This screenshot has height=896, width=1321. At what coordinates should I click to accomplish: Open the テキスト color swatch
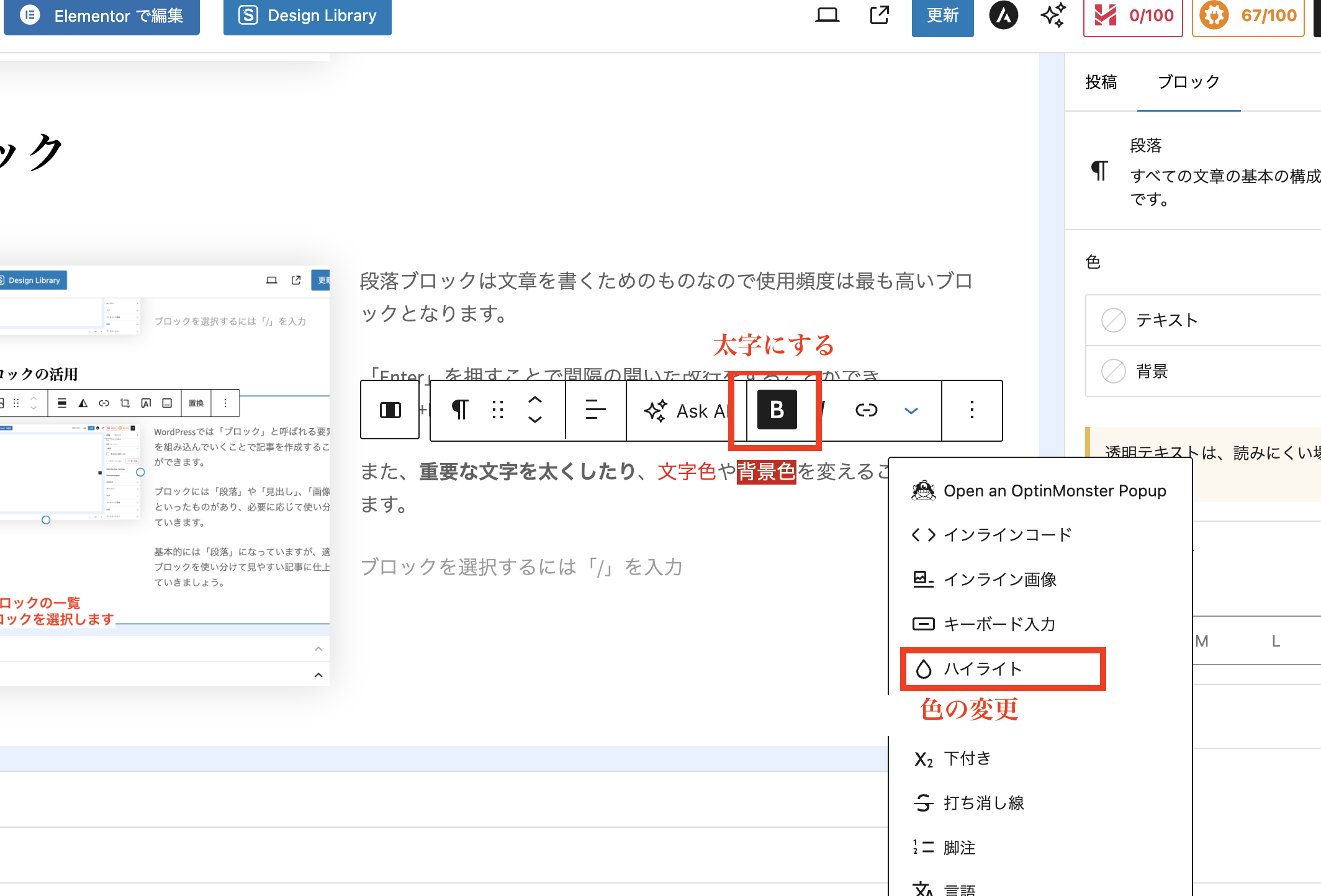click(x=1114, y=320)
